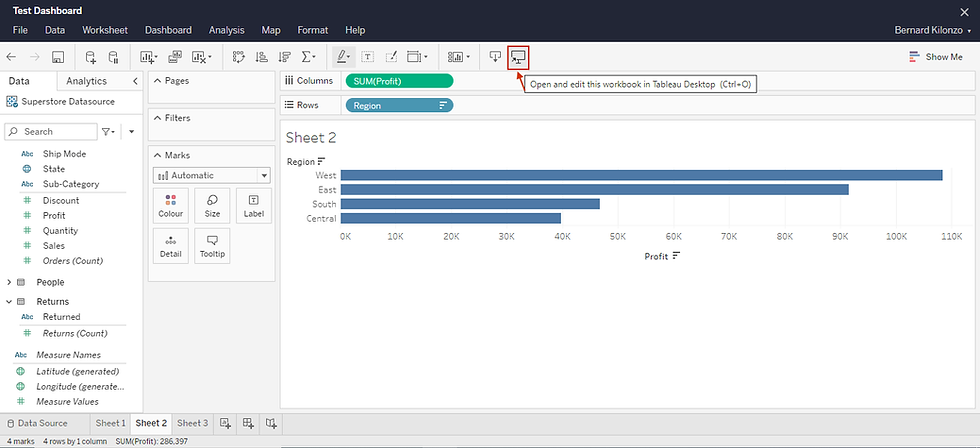980x448 pixels.
Task: Click the Tooltip marks card button
Action: pos(212,246)
